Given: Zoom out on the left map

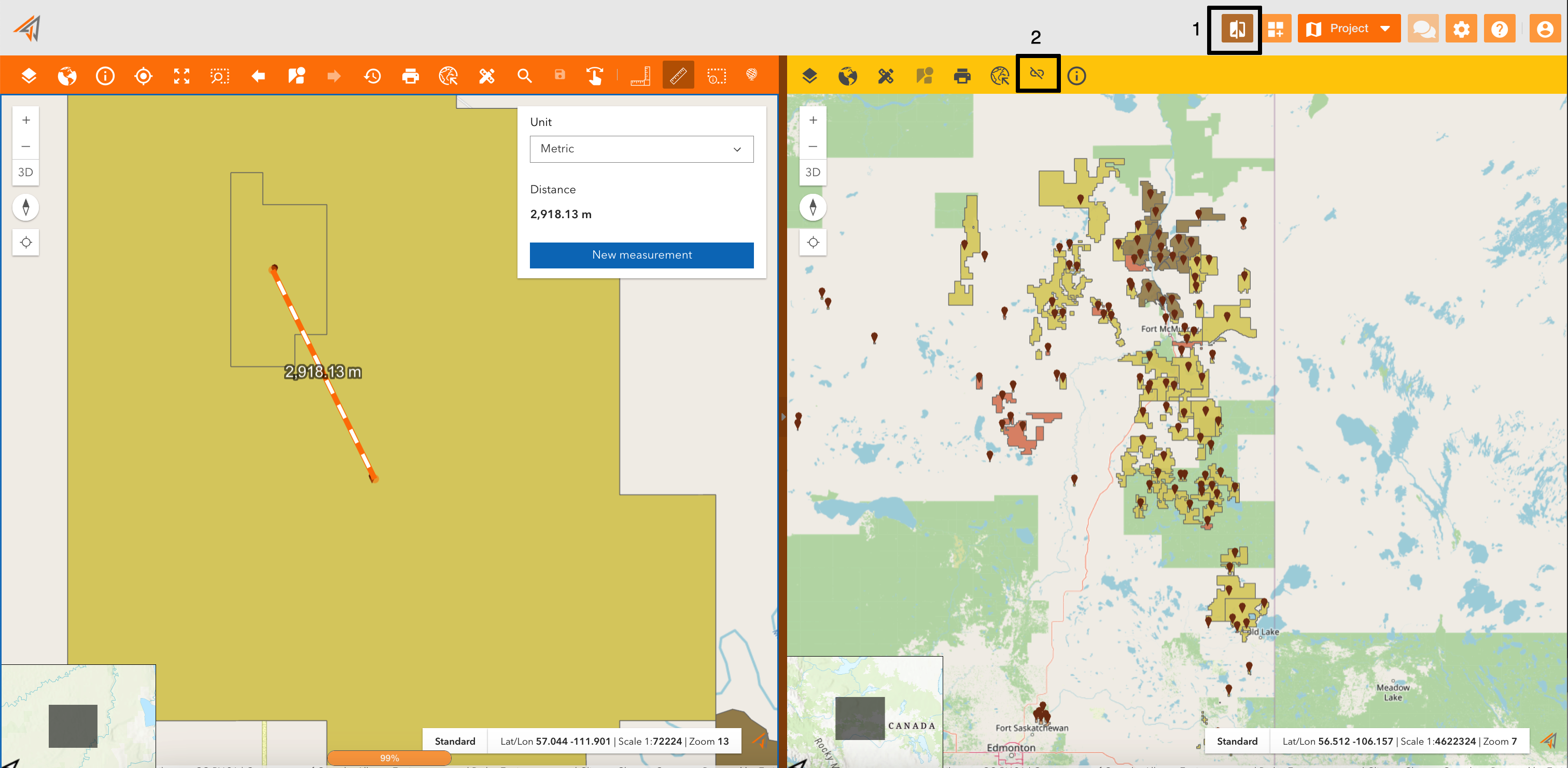Looking at the screenshot, I should tap(25, 146).
